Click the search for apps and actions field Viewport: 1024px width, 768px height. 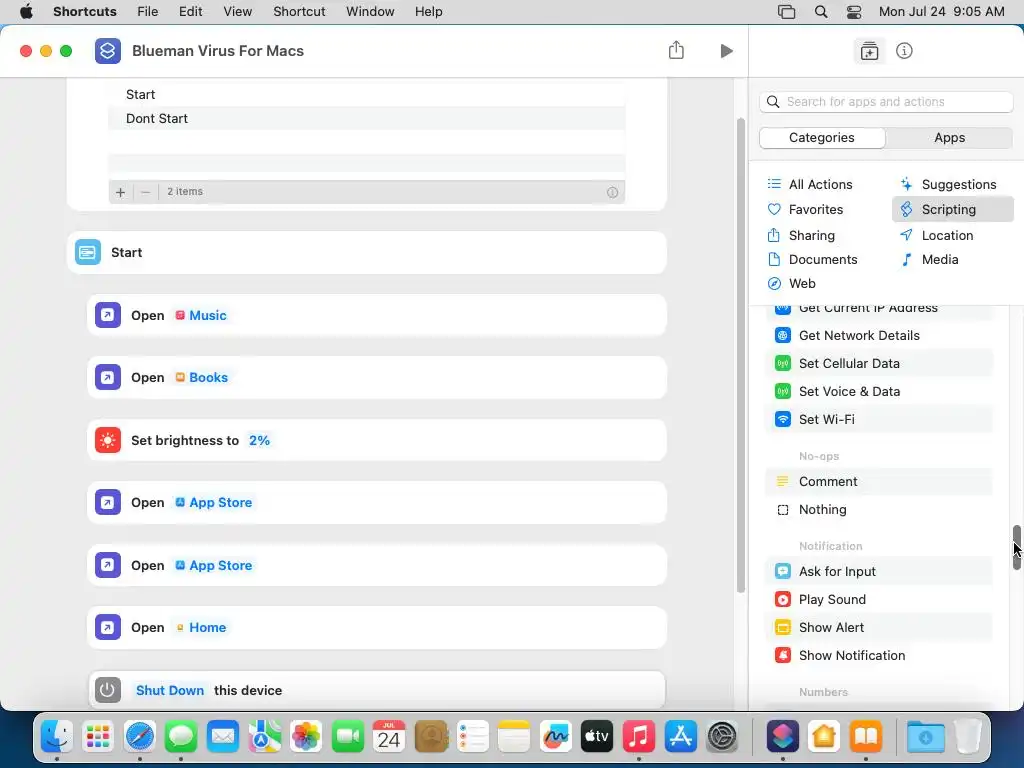[886, 102]
